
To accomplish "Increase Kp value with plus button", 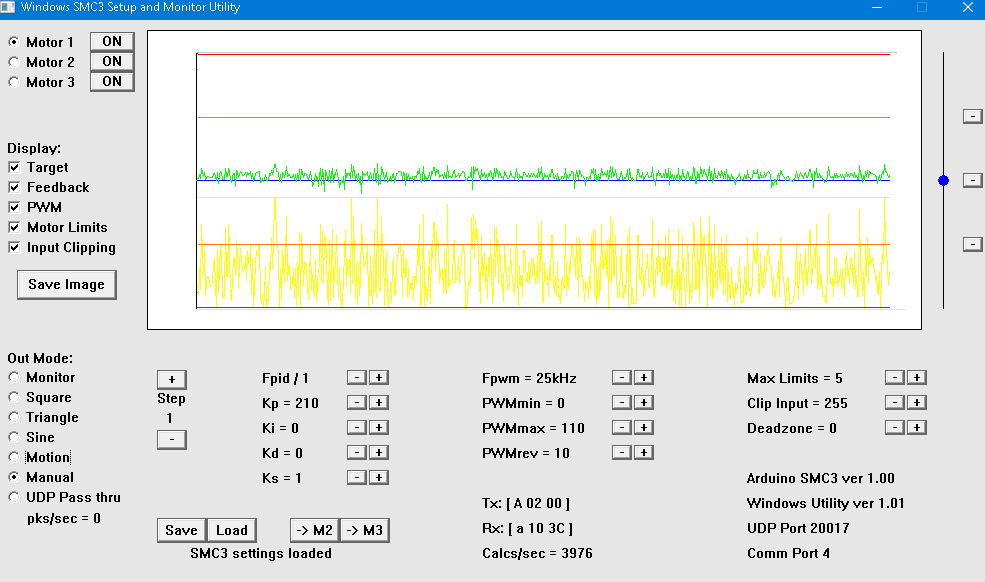I will pos(379,403).
